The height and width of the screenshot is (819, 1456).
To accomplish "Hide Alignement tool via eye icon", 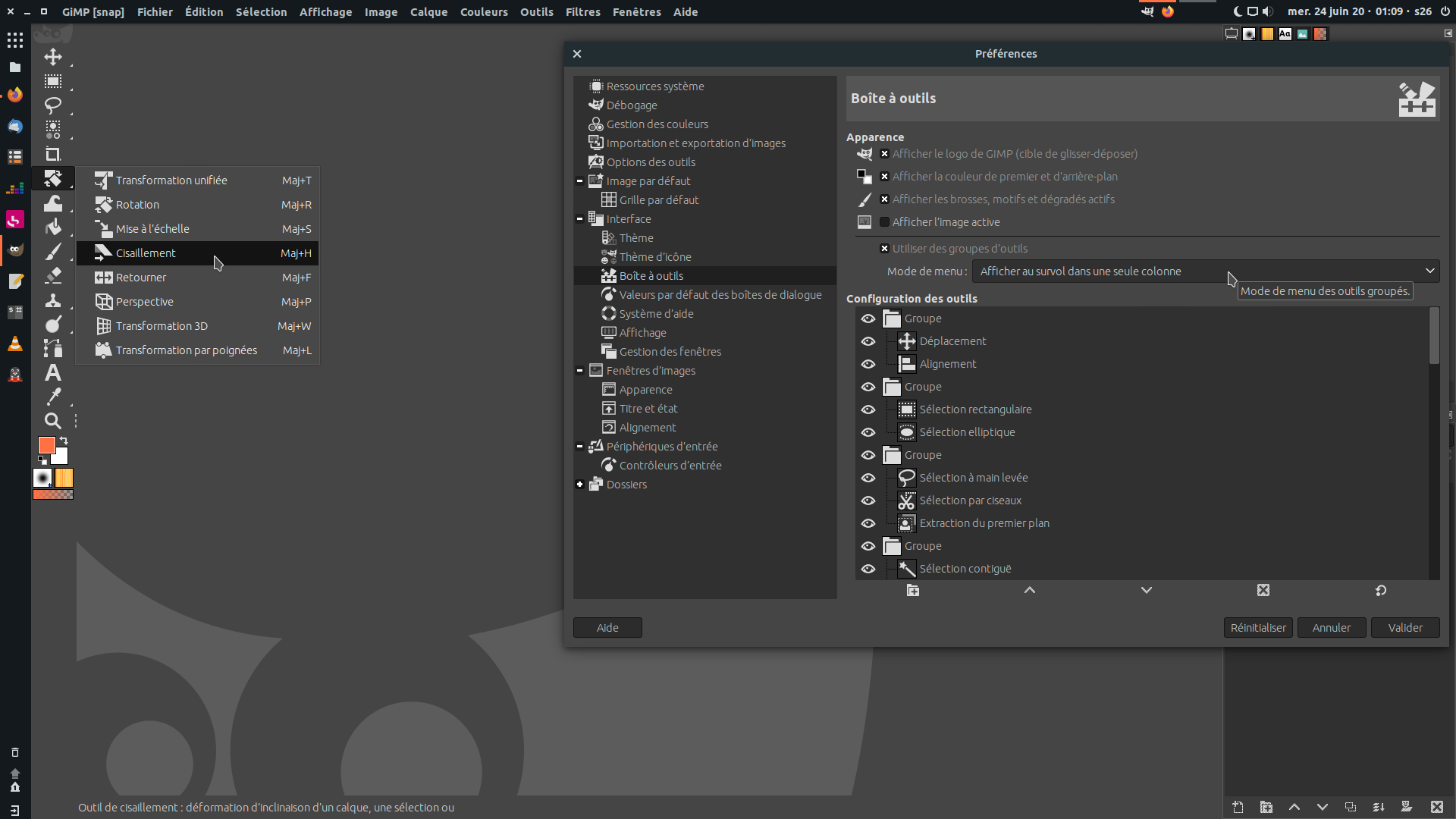I will pos(868,364).
